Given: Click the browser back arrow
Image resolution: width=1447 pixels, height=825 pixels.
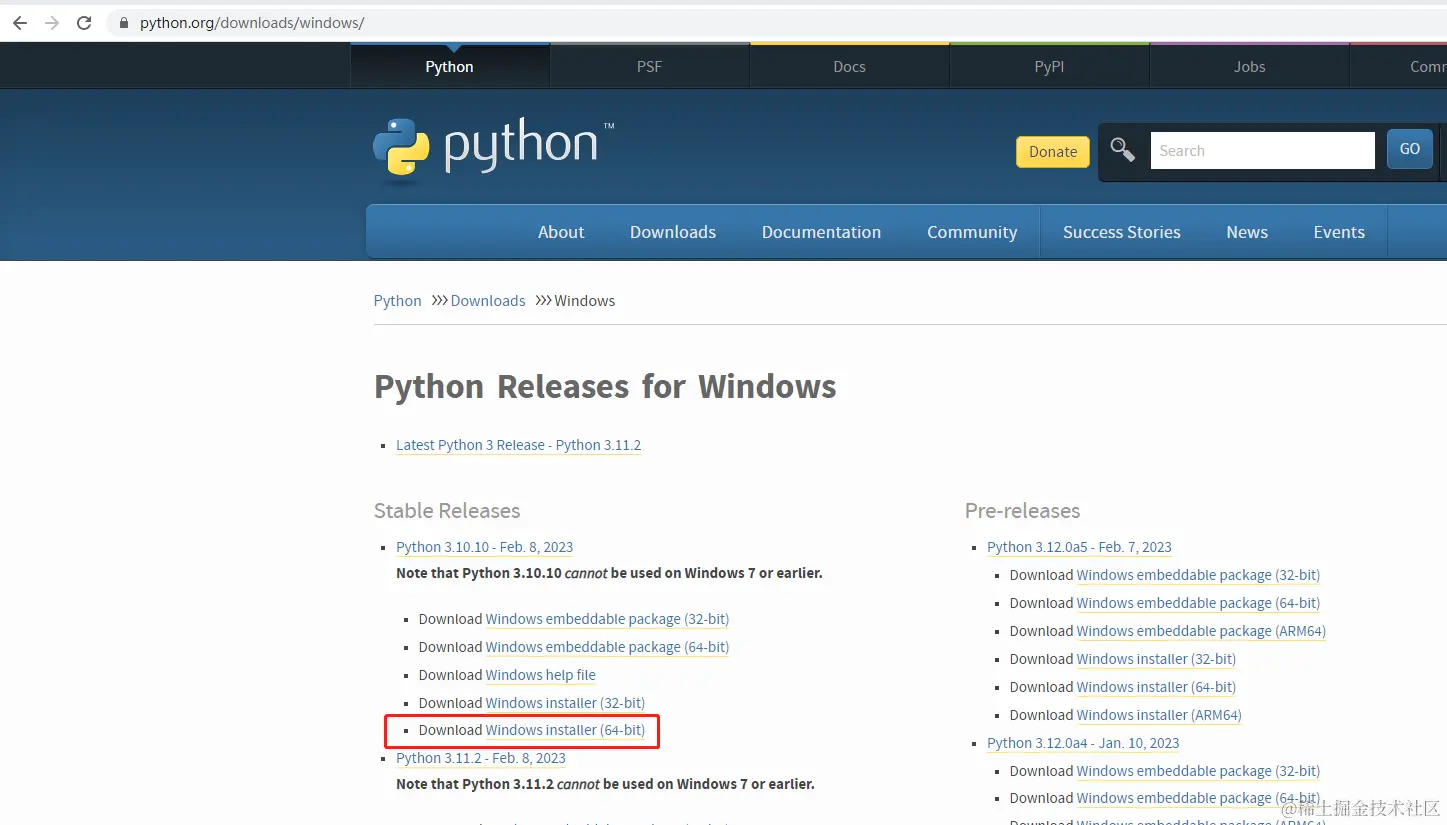Looking at the screenshot, I should tap(20, 23).
